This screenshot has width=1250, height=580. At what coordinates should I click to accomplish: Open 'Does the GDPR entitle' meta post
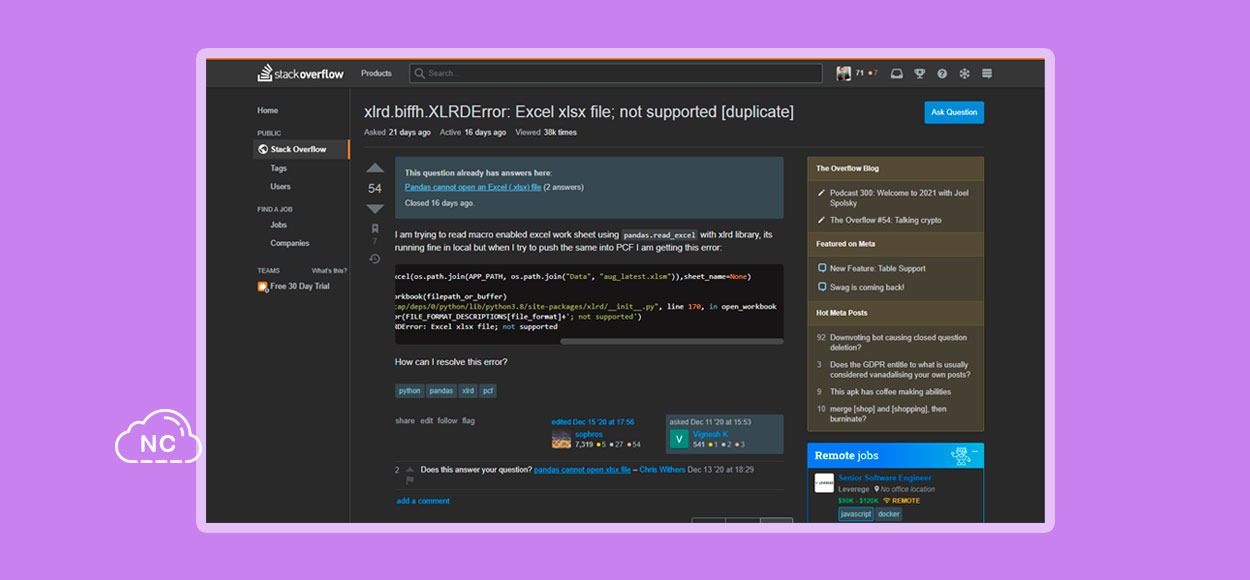click(x=899, y=370)
